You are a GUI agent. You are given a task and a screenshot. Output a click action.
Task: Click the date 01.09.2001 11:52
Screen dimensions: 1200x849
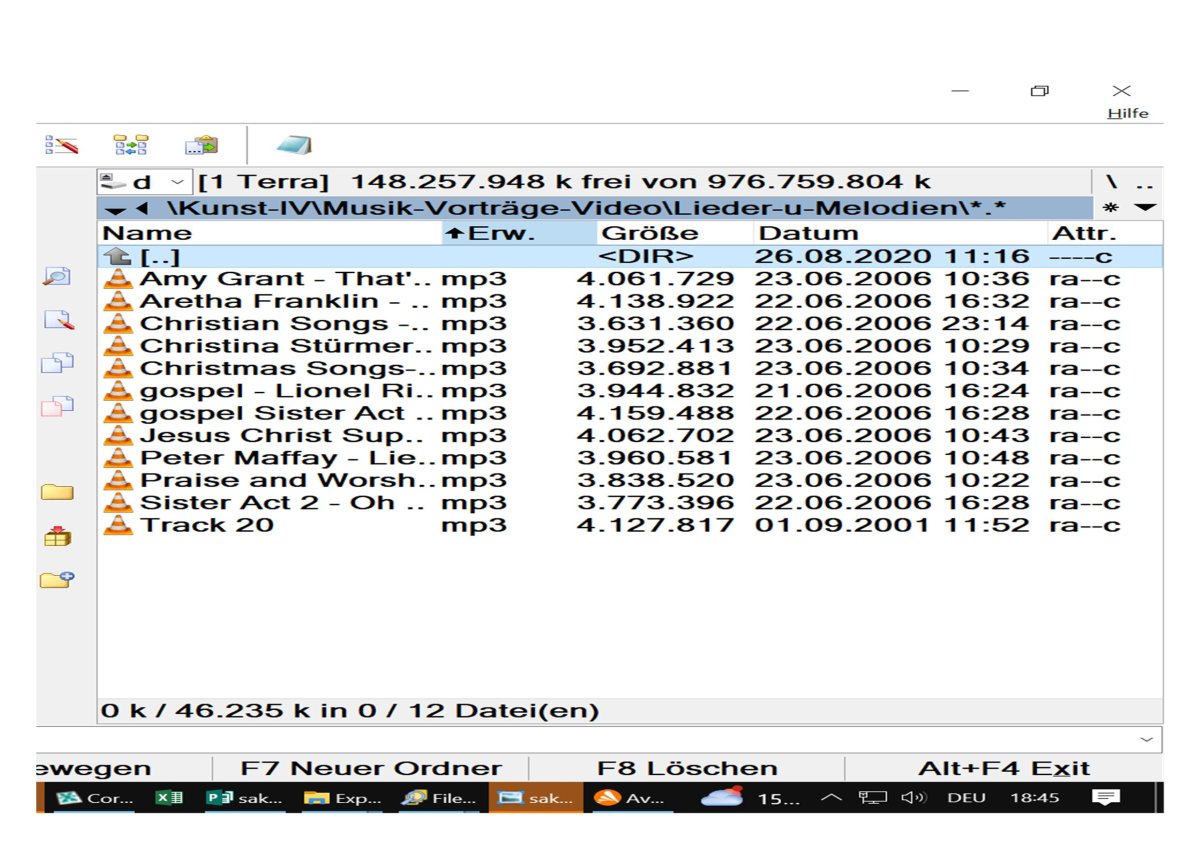tap(892, 525)
